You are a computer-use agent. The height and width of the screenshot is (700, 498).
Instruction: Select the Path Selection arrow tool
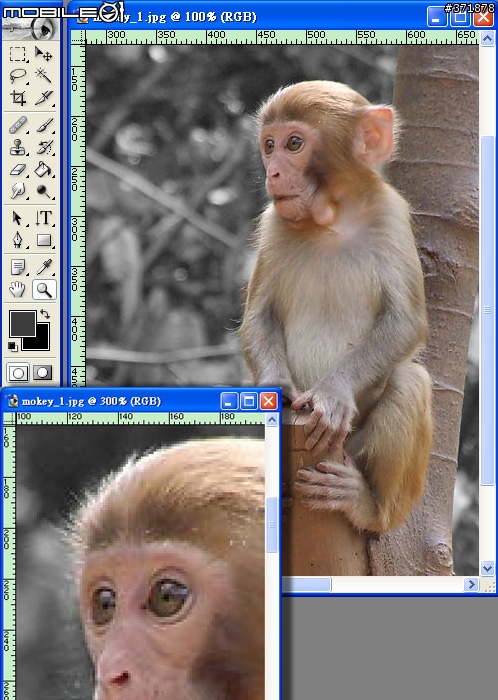click(x=18, y=218)
